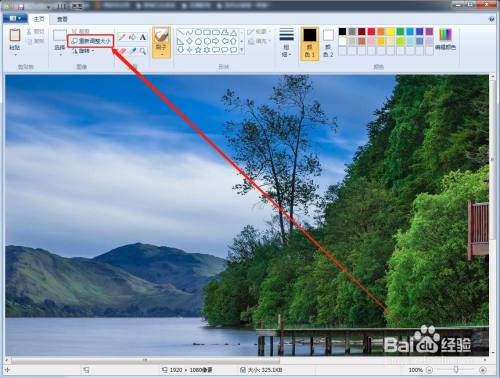
Task: Select the down arrow shape
Action: [x=181, y=50]
